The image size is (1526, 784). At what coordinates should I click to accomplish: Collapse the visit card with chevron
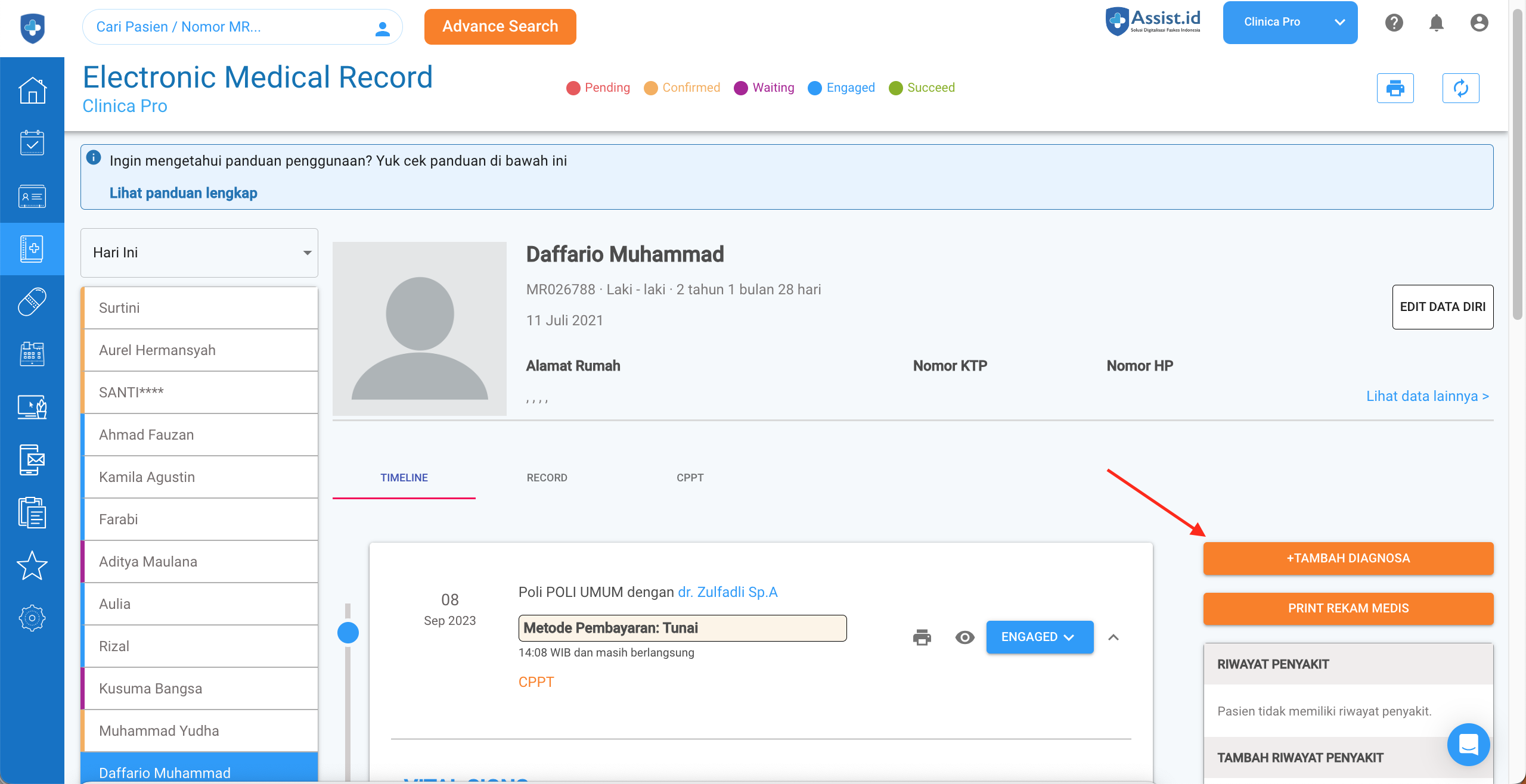(x=1114, y=637)
